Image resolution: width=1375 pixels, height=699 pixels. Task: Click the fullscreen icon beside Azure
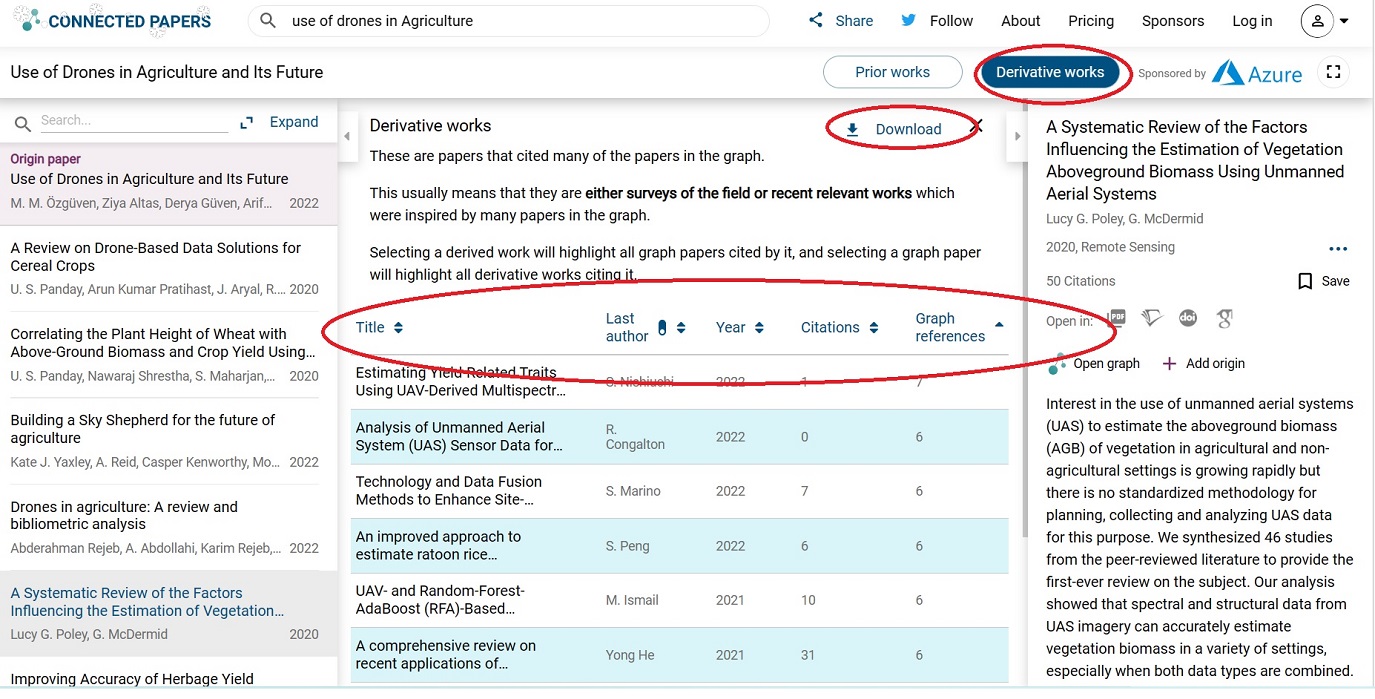(1332, 72)
